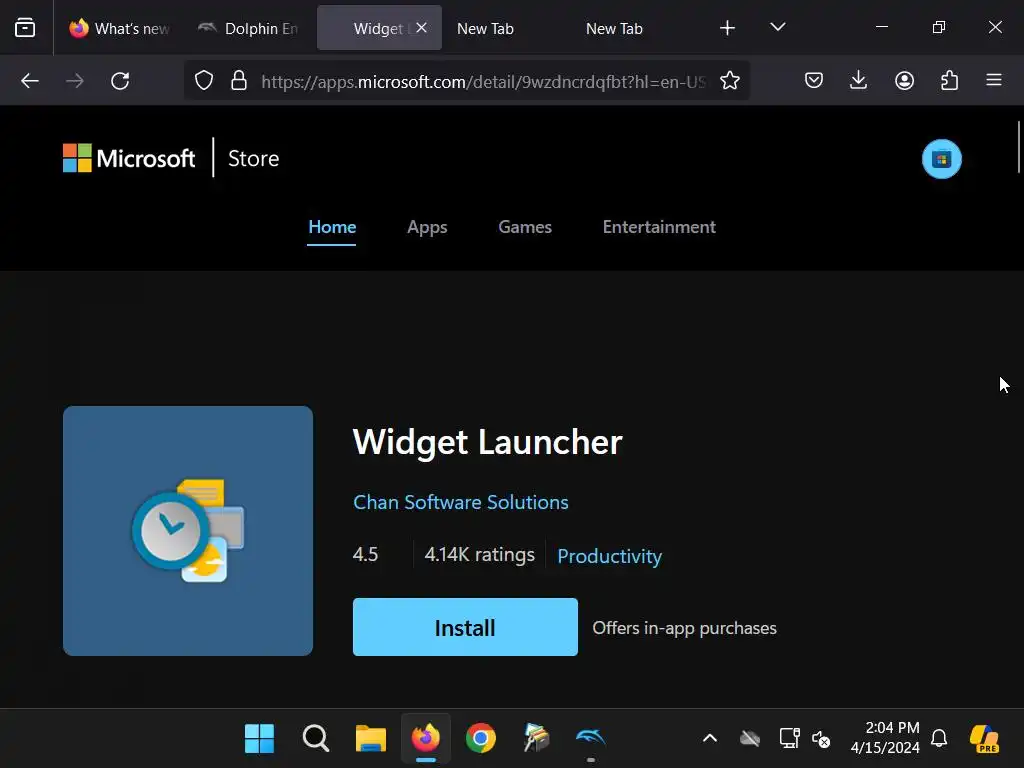Switch to What's new tab
The height and width of the screenshot is (768, 1024).
pos(118,28)
